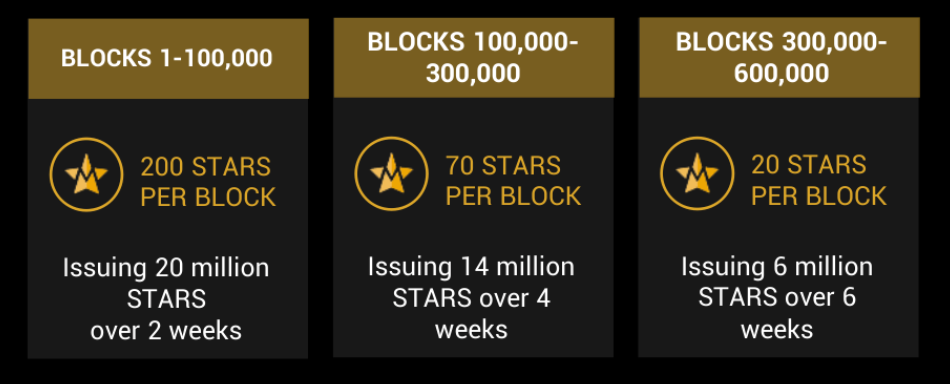Click the 'PER BLOCK' text in third card
Screen dimensions: 950x384
(819, 196)
